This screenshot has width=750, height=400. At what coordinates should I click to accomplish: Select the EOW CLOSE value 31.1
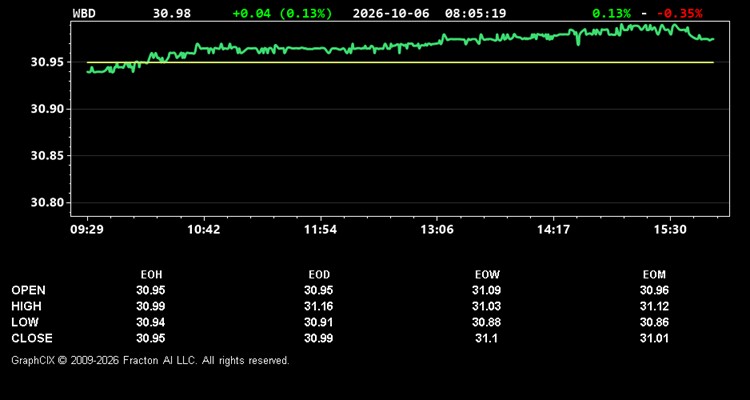click(x=486, y=338)
